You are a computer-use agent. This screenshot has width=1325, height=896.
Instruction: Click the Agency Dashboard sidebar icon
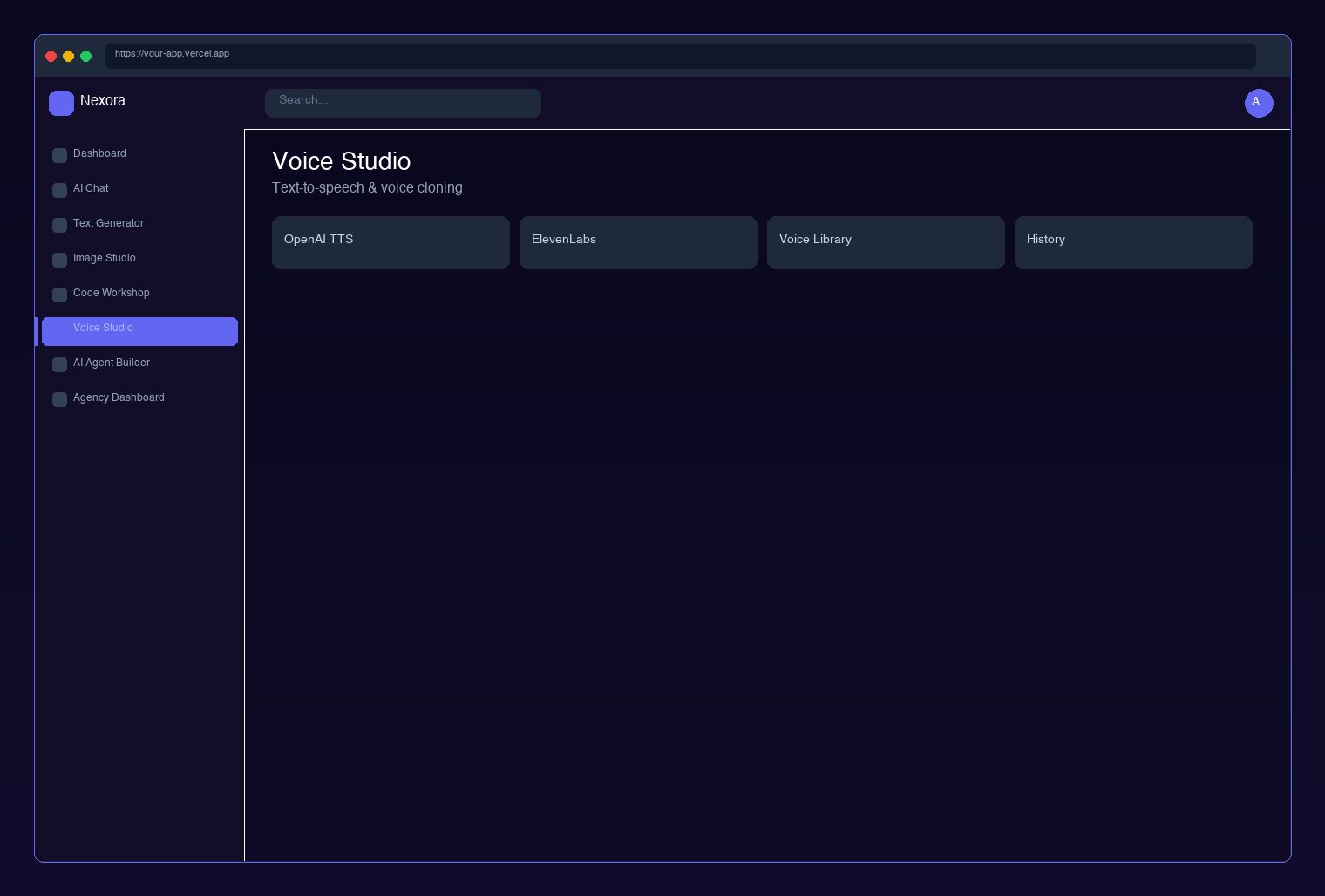(x=59, y=399)
